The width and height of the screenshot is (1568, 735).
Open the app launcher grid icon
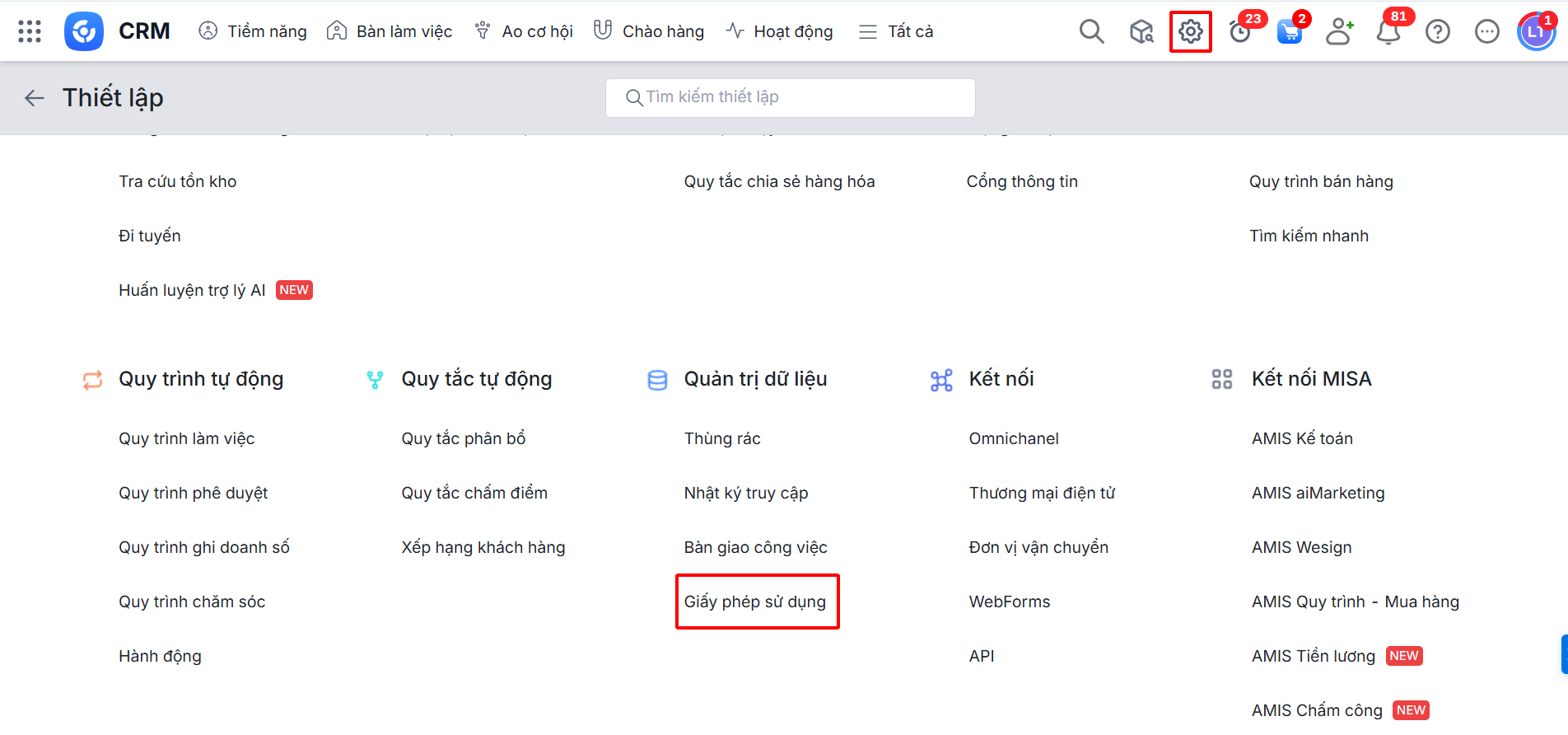(x=30, y=31)
